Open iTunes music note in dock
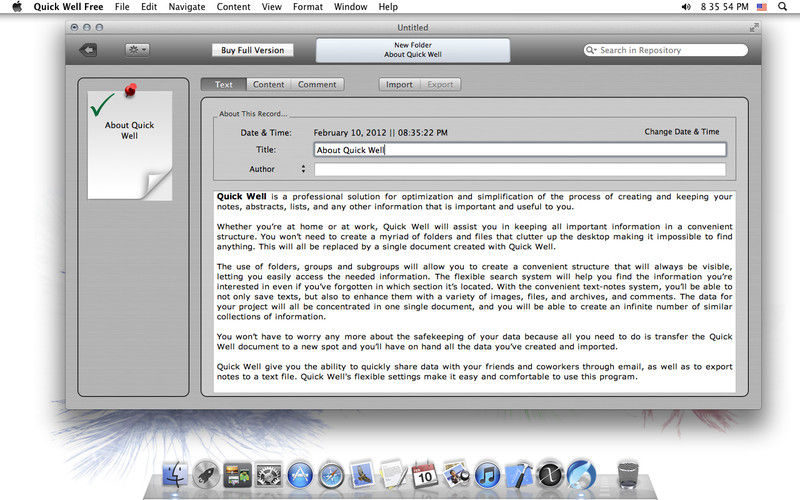The height and width of the screenshot is (500, 800). 487,475
